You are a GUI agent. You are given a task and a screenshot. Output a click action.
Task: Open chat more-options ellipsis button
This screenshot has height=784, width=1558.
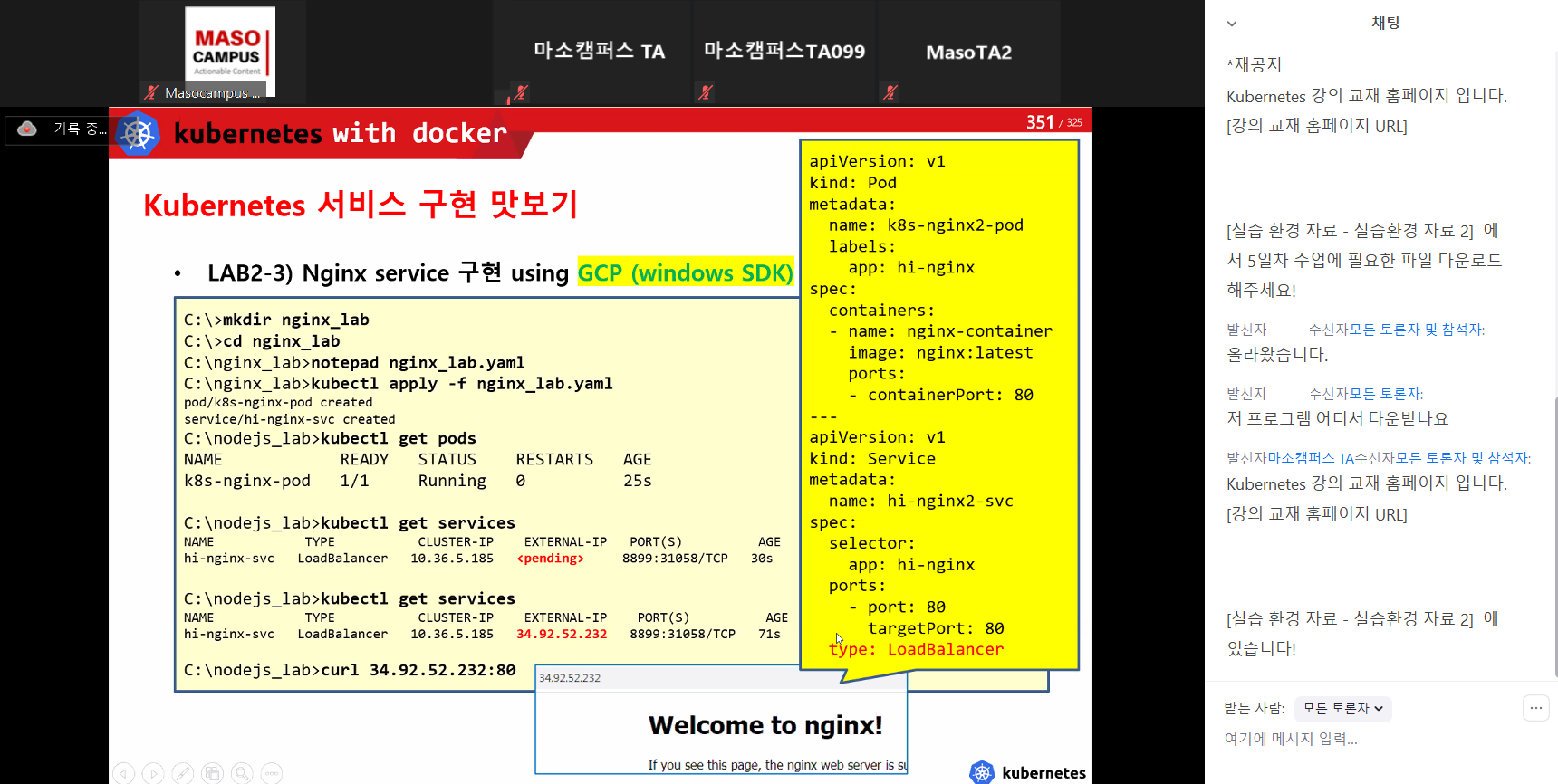[x=1535, y=708]
